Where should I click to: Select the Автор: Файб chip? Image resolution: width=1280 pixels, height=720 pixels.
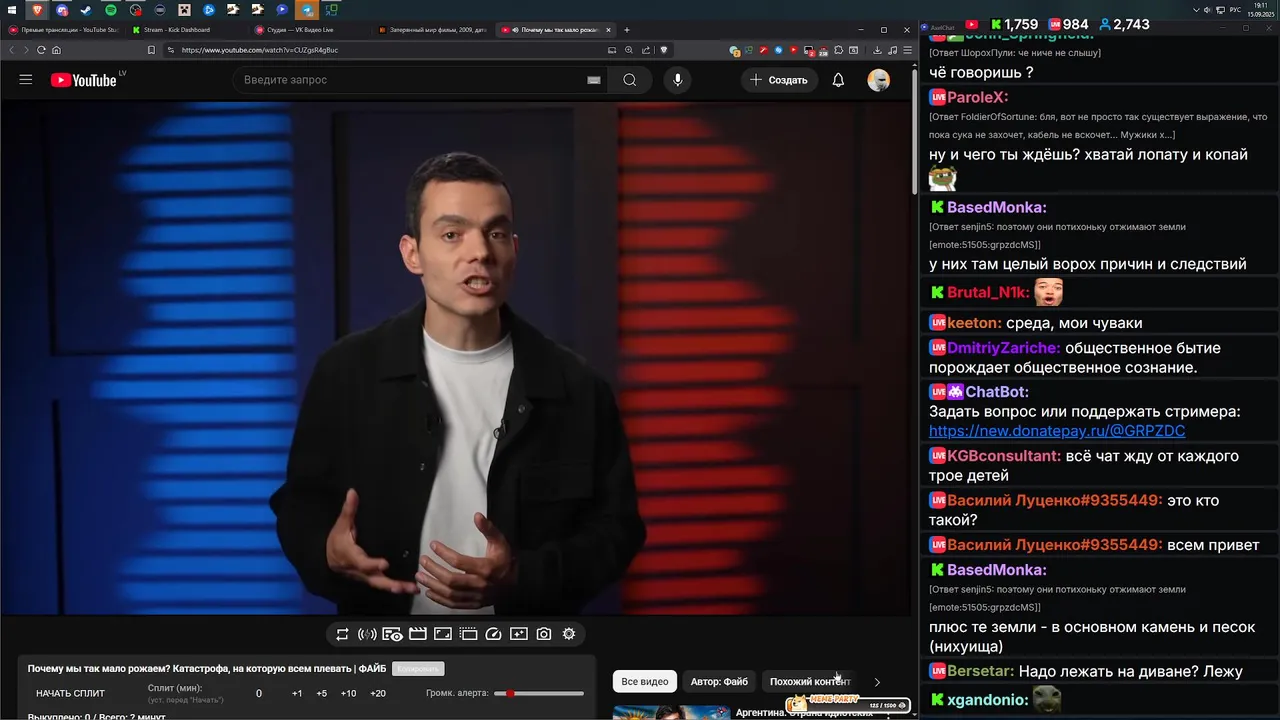(x=719, y=682)
